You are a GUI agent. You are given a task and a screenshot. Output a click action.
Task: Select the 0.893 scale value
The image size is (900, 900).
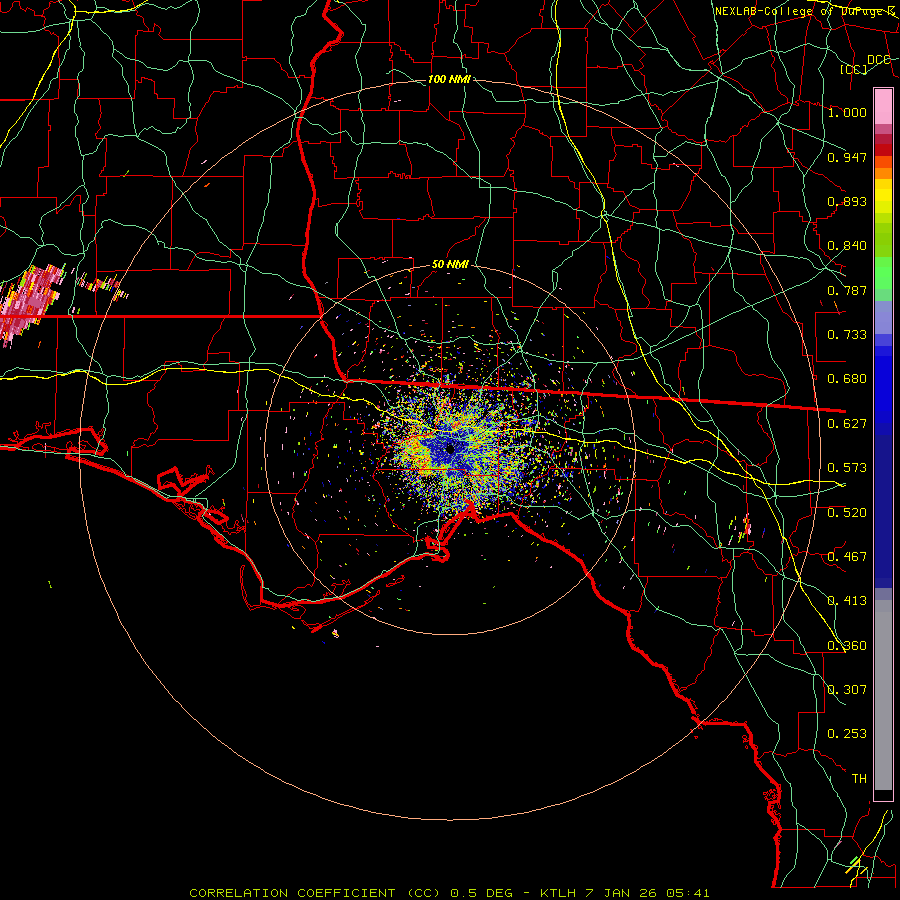(x=847, y=201)
